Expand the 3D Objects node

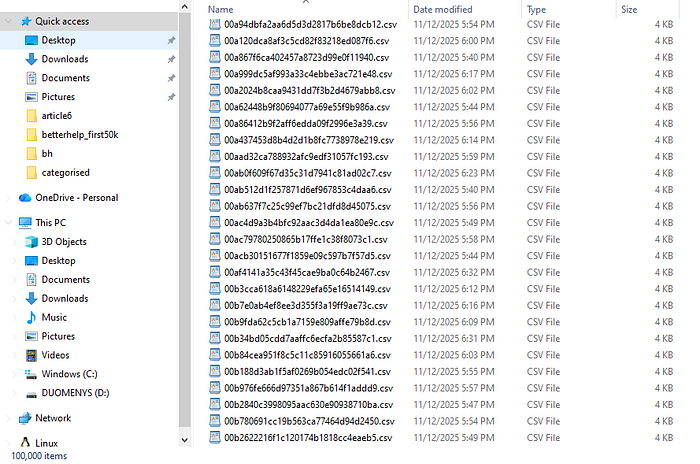15,242
